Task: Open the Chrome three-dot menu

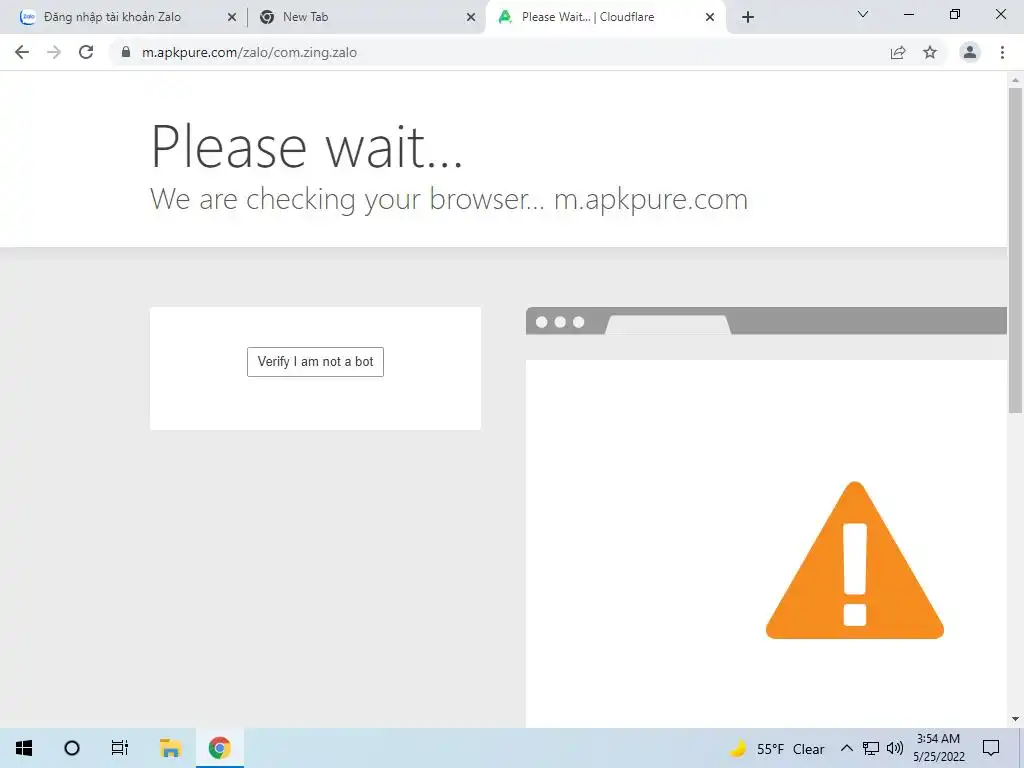Action: pyautogui.click(x=1002, y=52)
